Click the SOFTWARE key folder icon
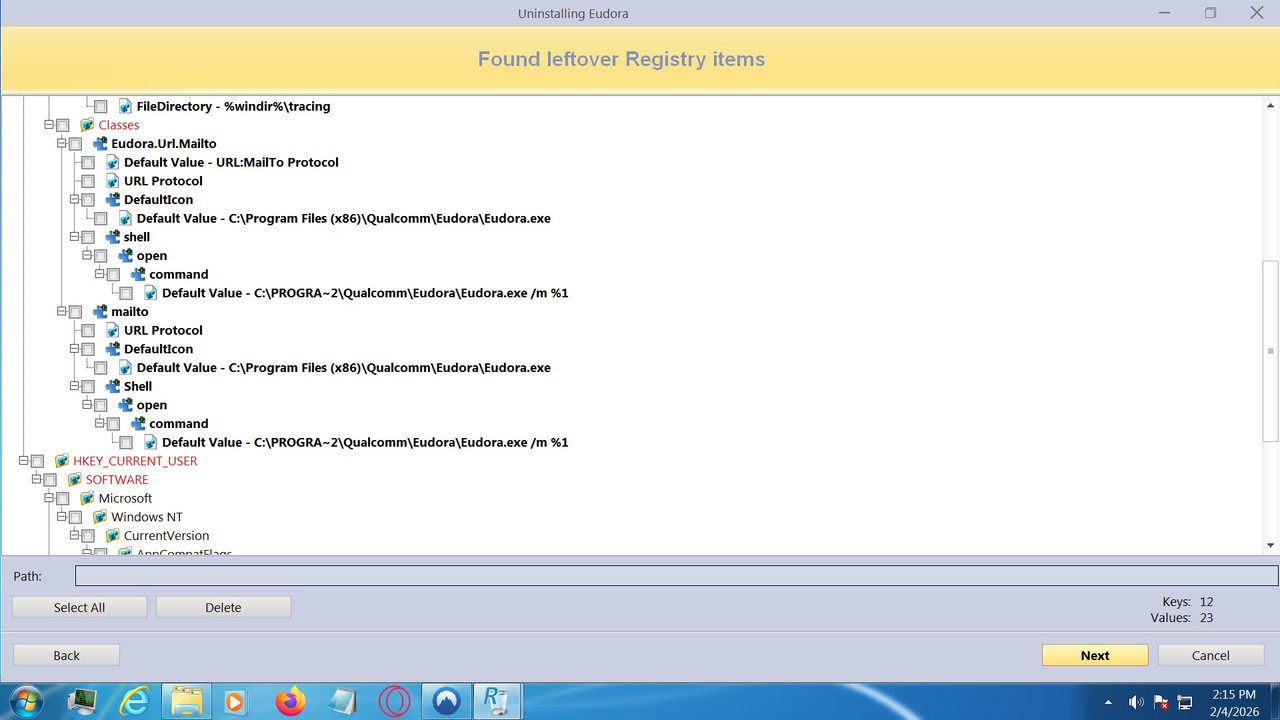The height and width of the screenshot is (720, 1280). pyautogui.click(x=74, y=480)
